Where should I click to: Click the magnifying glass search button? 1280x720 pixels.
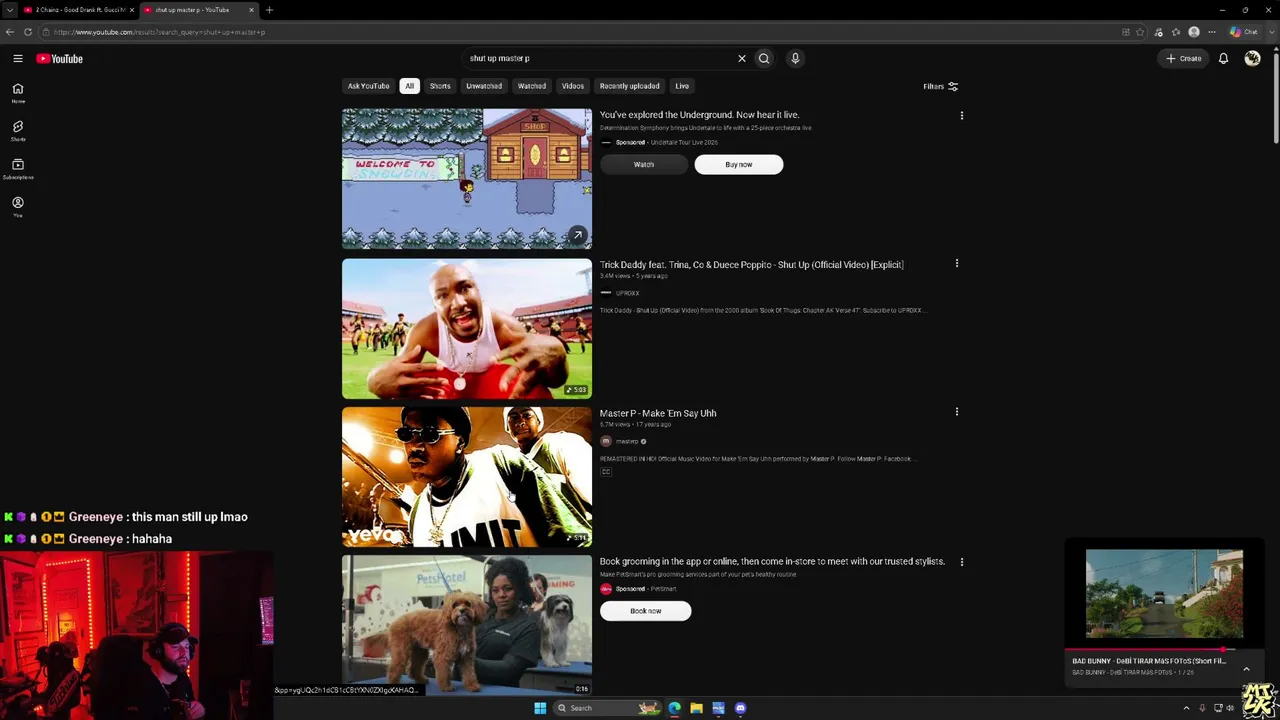[764, 58]
